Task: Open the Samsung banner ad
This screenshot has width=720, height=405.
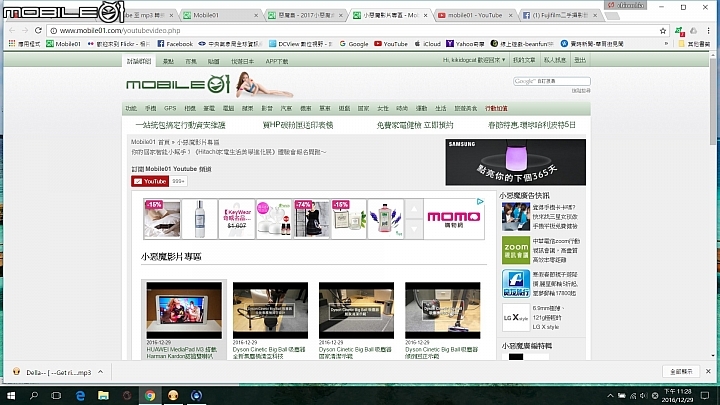Action: pos(515,162)
